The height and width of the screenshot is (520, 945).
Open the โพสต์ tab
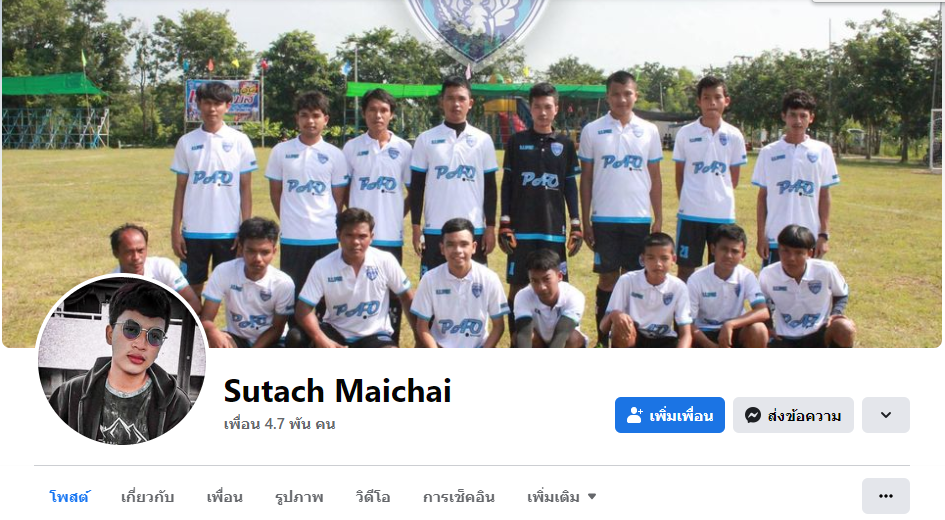(x=69, y=497)
